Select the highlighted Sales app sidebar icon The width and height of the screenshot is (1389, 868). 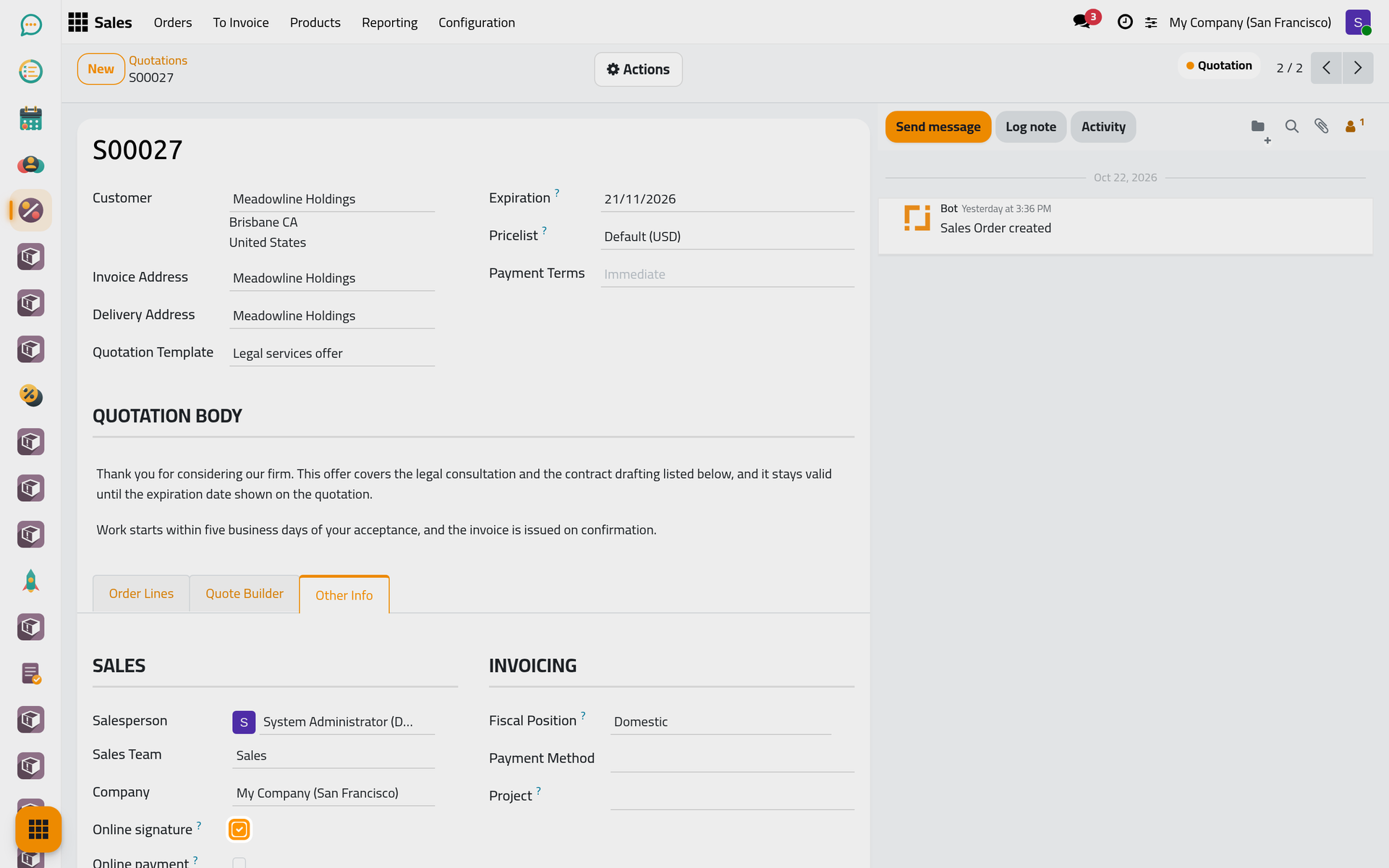point(30,210)
